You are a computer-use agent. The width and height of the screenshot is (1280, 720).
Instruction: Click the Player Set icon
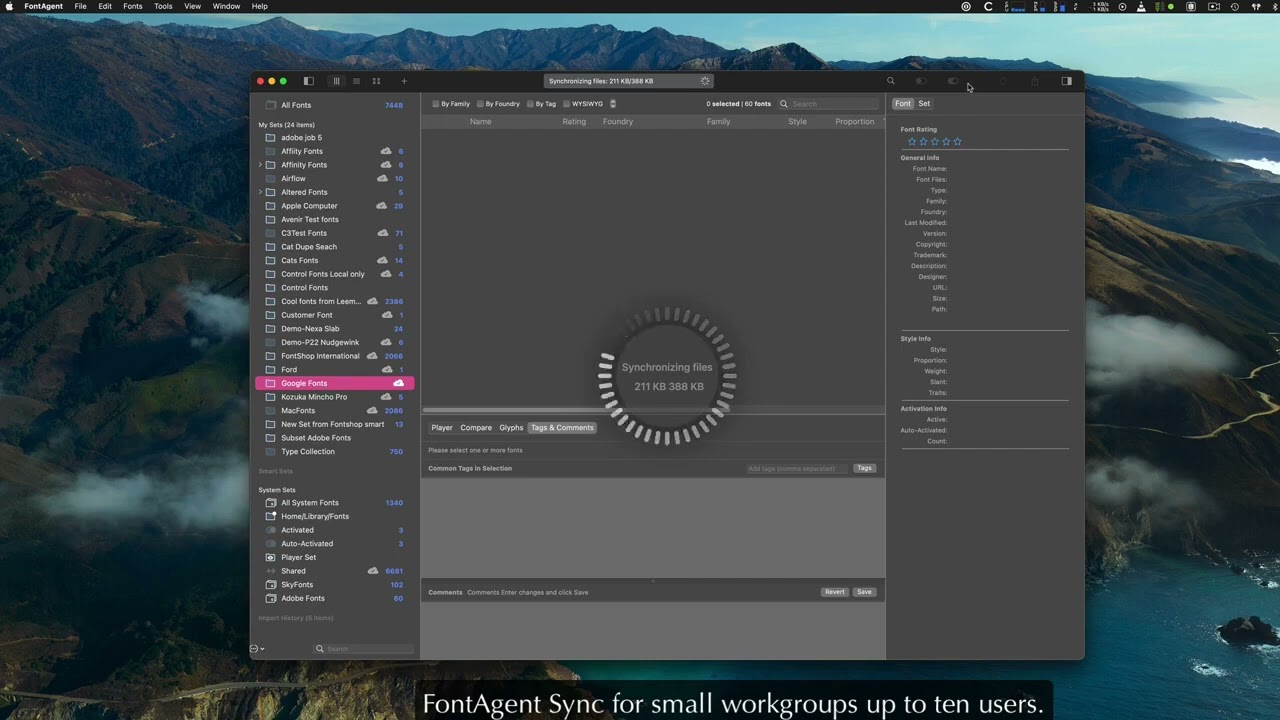270,557
